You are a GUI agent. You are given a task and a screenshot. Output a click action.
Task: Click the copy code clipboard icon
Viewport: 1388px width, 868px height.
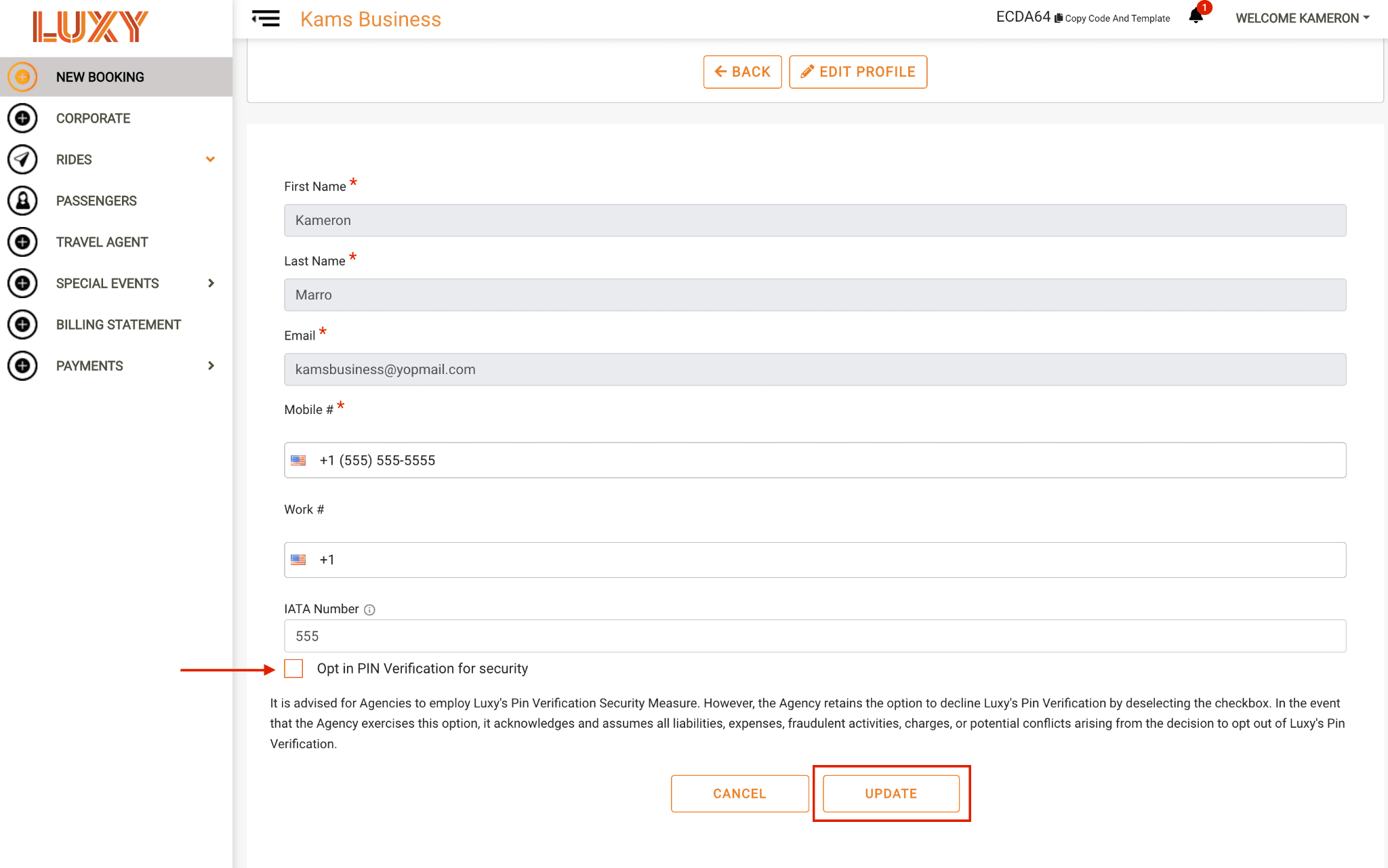point(1058,18)
